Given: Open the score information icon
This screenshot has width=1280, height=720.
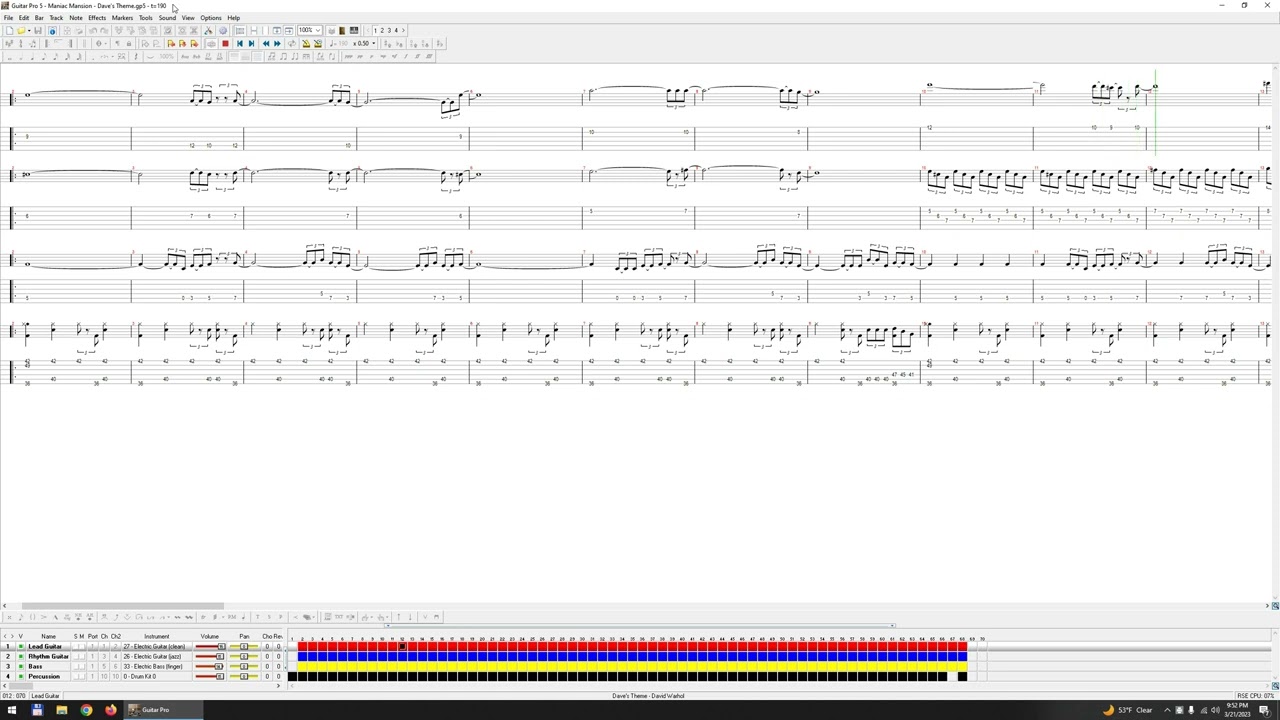Looking at the screenshot, I should (x=53, y=30).
